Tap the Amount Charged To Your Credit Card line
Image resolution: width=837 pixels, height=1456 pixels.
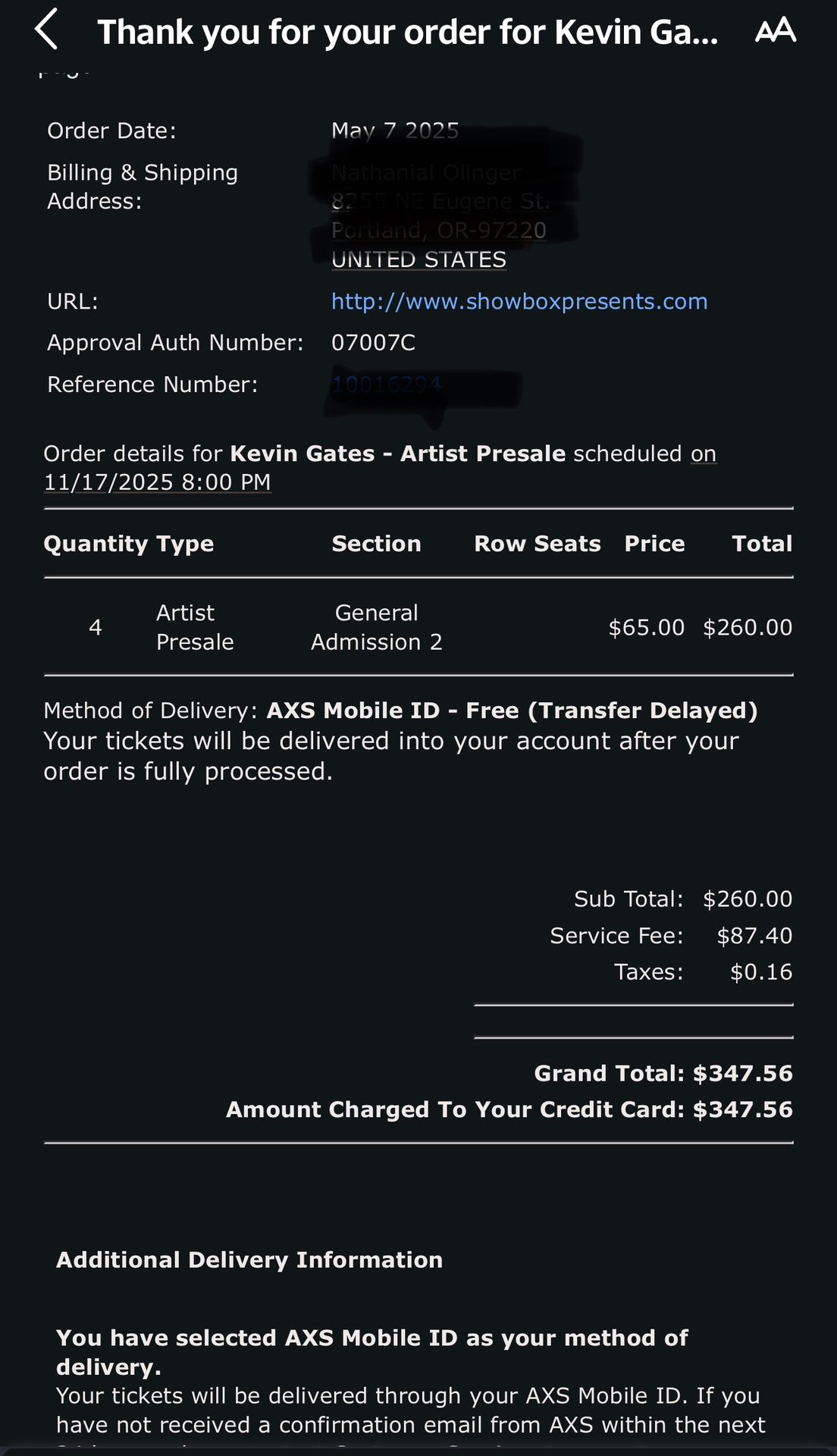click(509, 1110)
